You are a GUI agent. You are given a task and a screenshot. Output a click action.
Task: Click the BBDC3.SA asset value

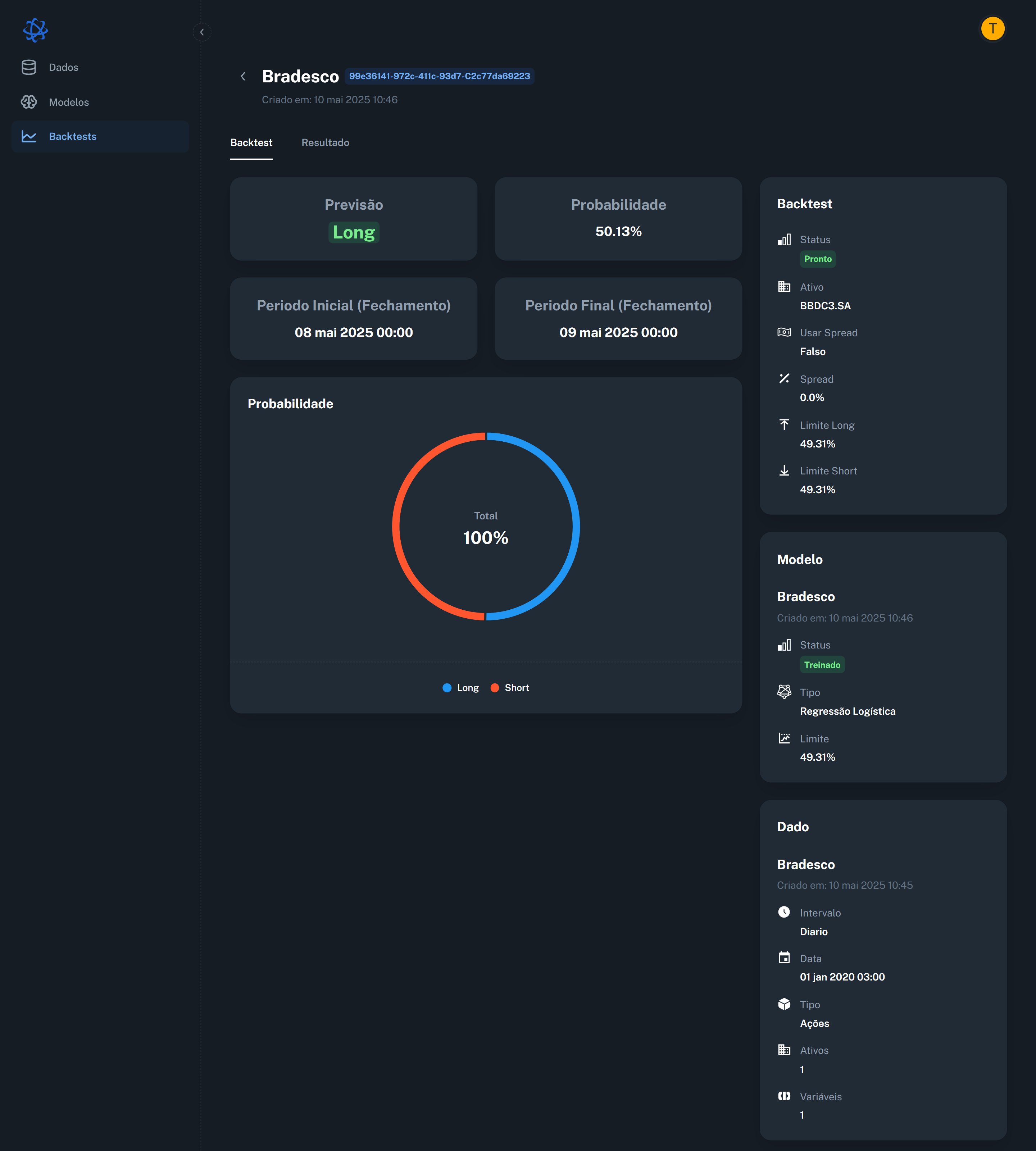click(825, 306)
